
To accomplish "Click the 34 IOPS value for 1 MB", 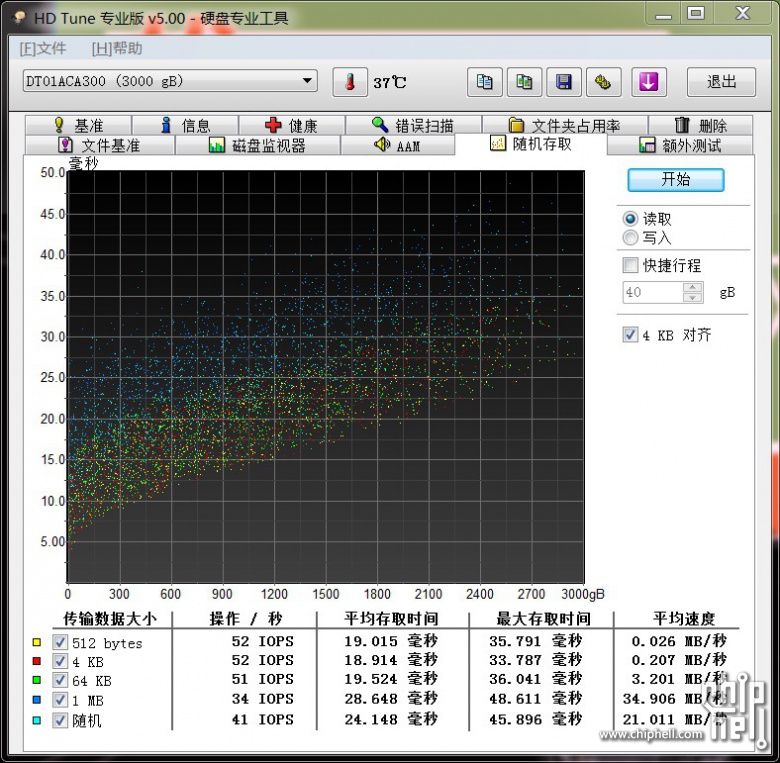I will (x=263, y=699).
